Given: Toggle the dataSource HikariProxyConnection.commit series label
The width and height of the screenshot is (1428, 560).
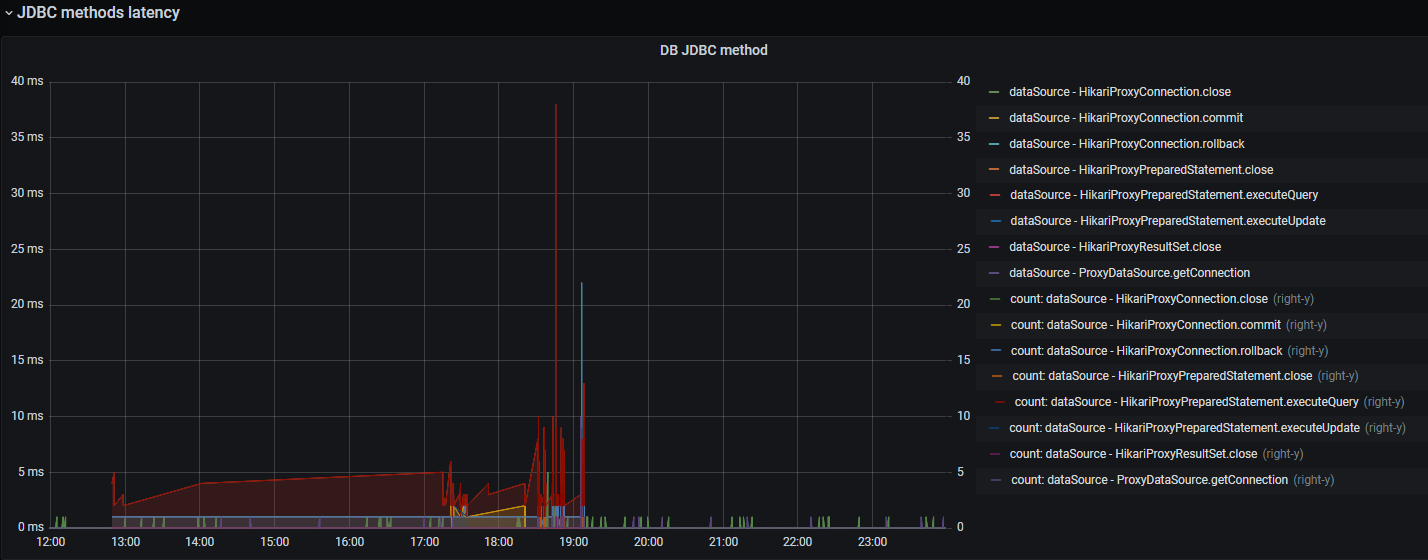Looking at the screenshot, I should [1126, 118].
